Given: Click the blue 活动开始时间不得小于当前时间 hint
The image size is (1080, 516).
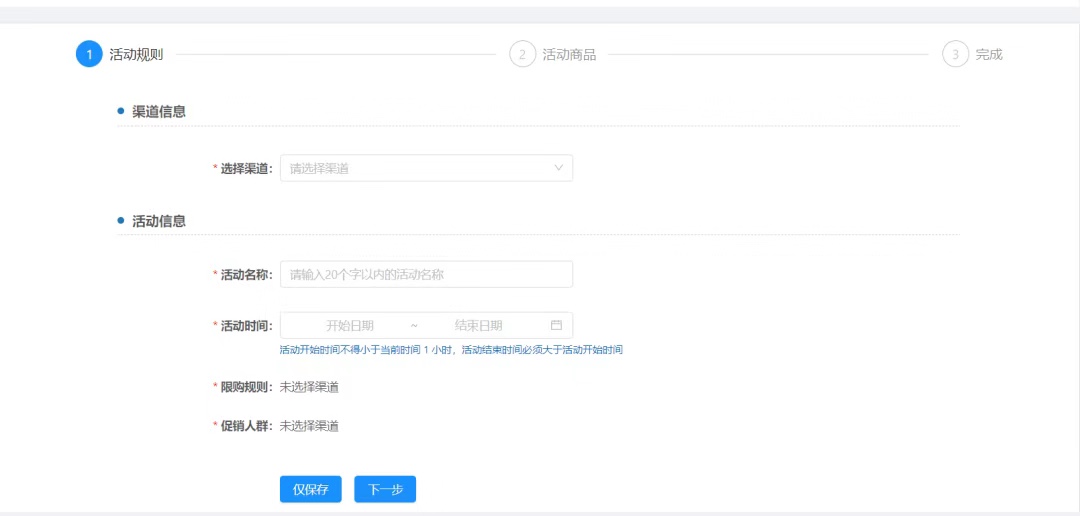Looking at the screenshot, I should pos(451,350).
